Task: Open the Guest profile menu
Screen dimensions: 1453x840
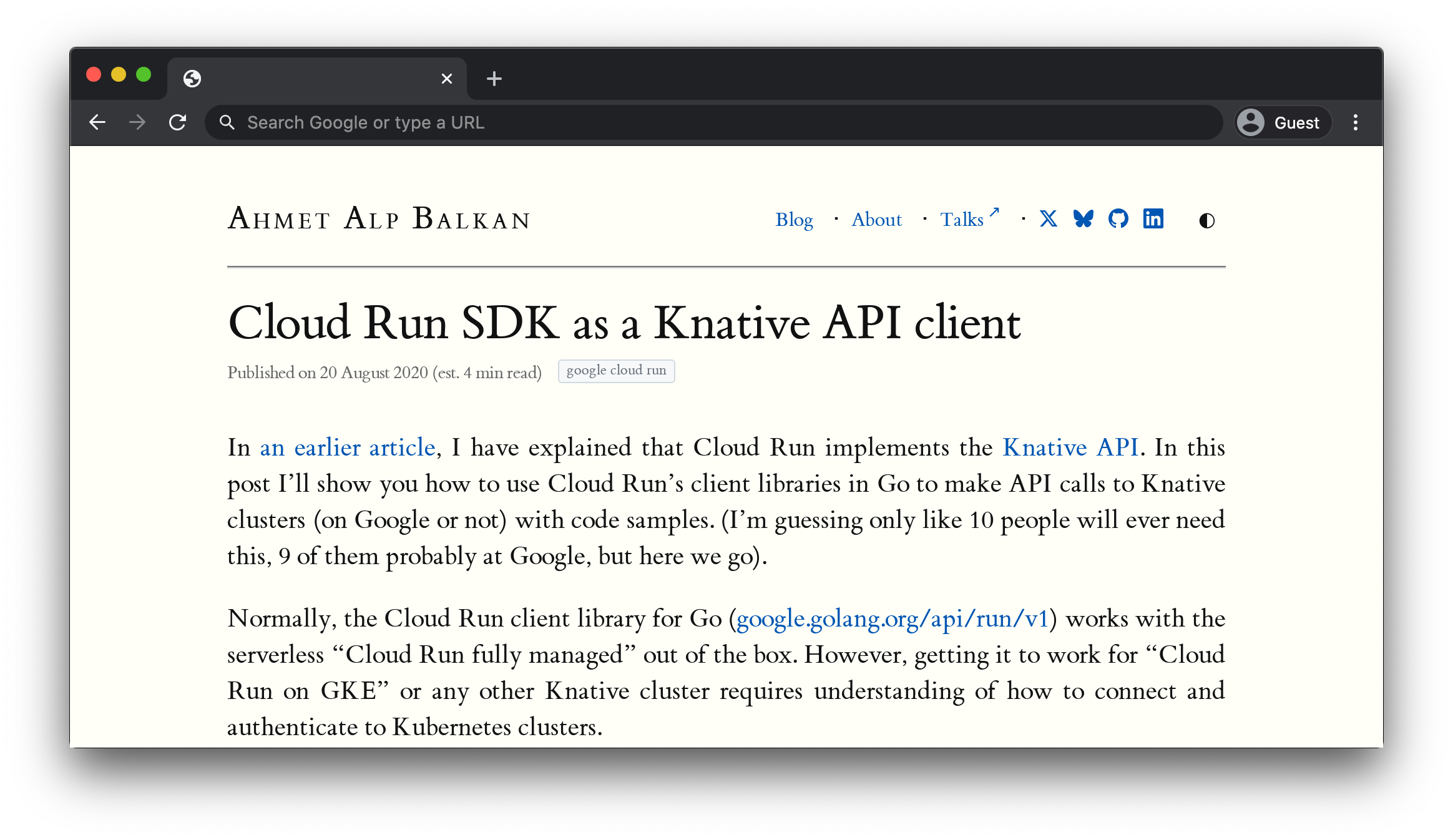Action: click(1282, 122)
